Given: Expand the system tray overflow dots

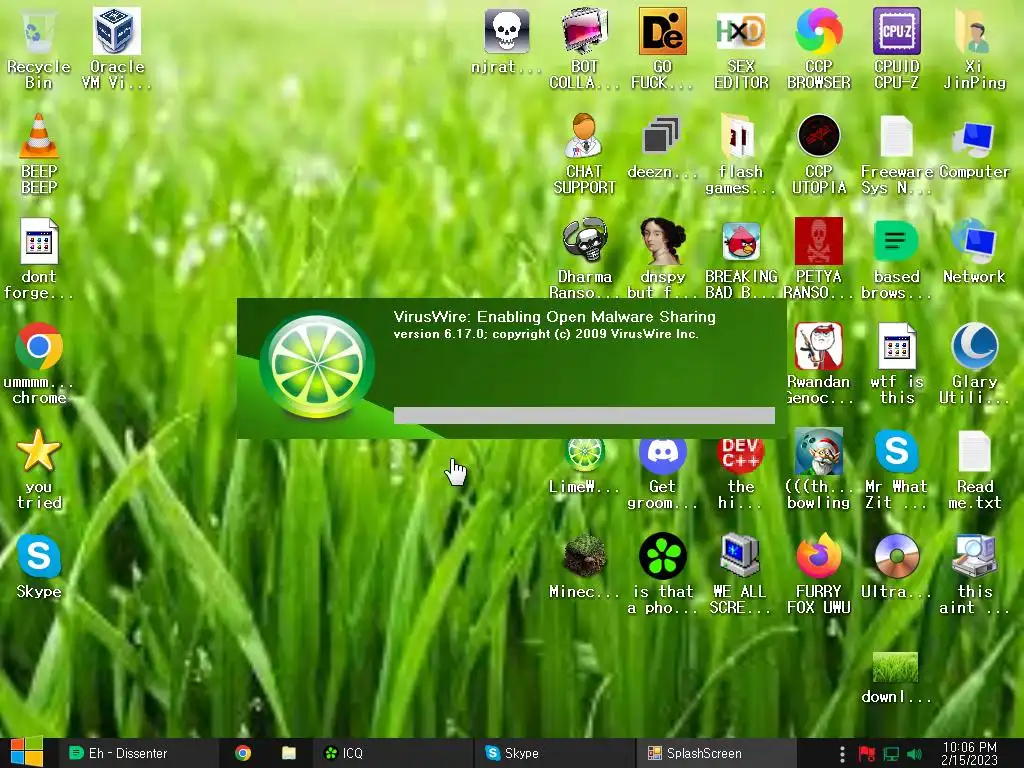Looking at the screenshot, I should [842, 754].
